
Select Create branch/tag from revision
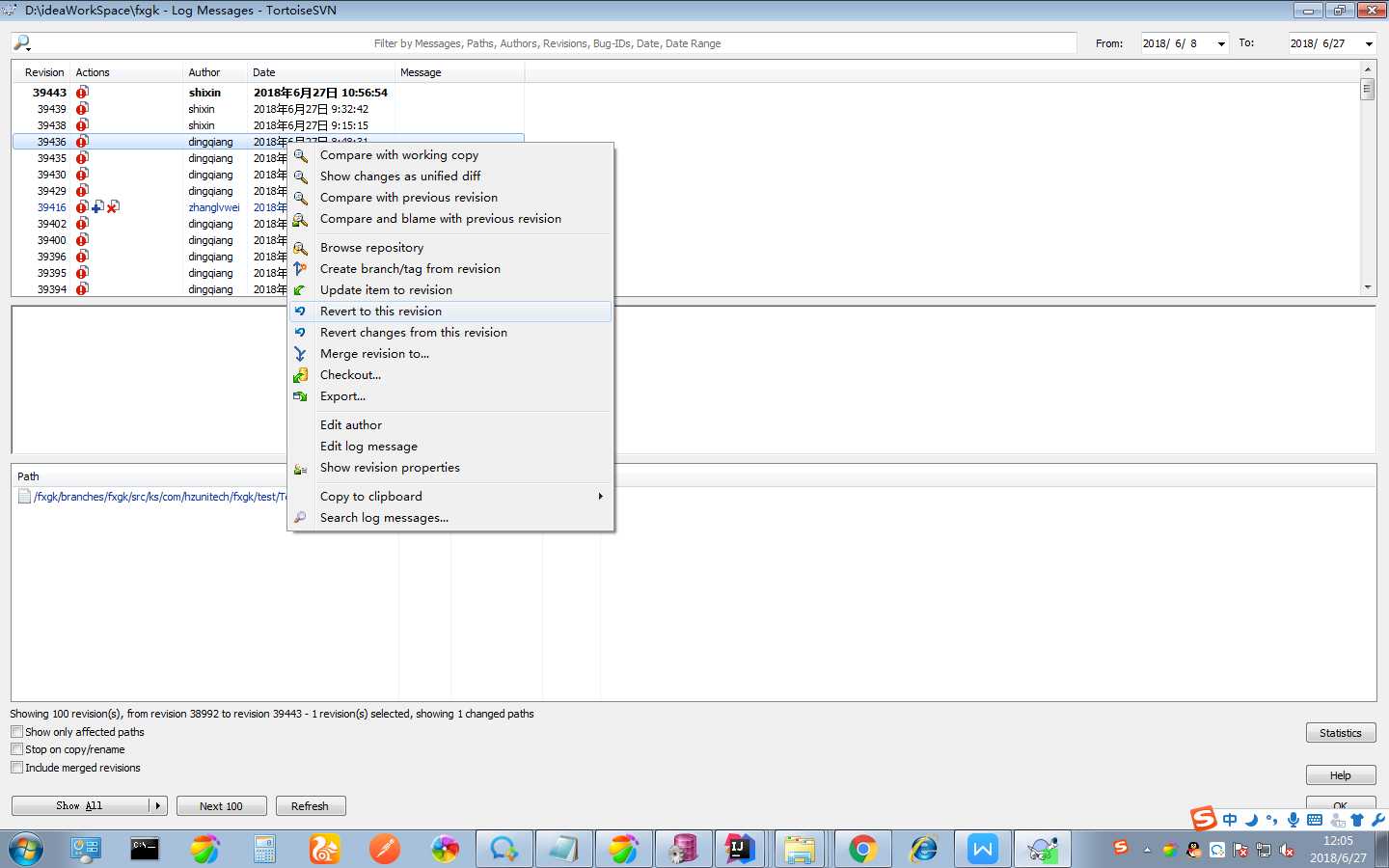410,269
